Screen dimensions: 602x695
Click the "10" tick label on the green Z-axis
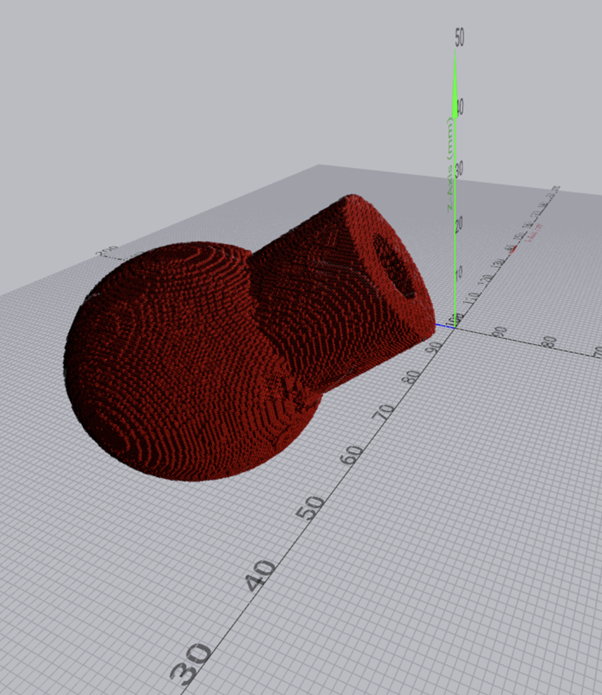tap(459, 272)
